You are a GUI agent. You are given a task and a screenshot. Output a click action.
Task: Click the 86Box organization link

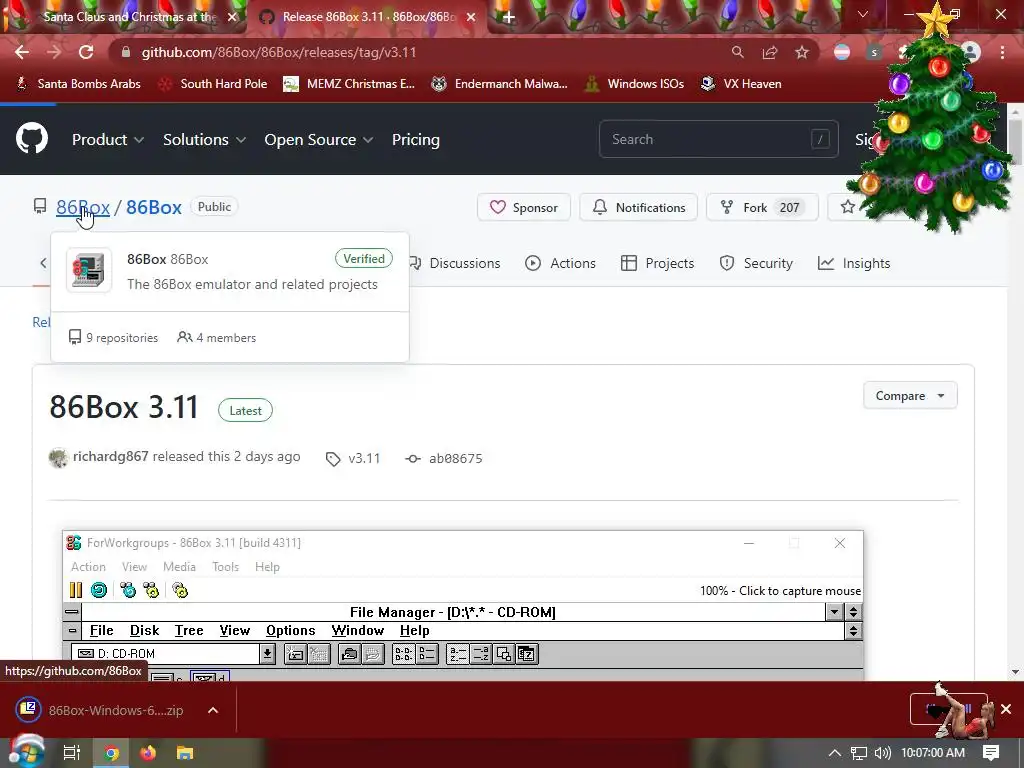click(83, 207)
